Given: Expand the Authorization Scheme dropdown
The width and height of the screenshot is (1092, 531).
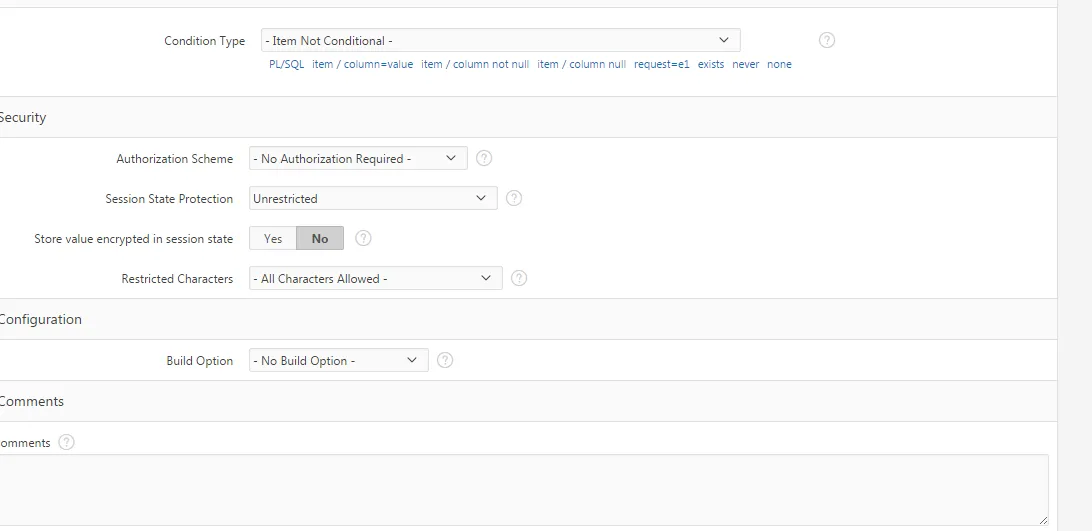Looking at the screenshot, I should click(357, 158).
